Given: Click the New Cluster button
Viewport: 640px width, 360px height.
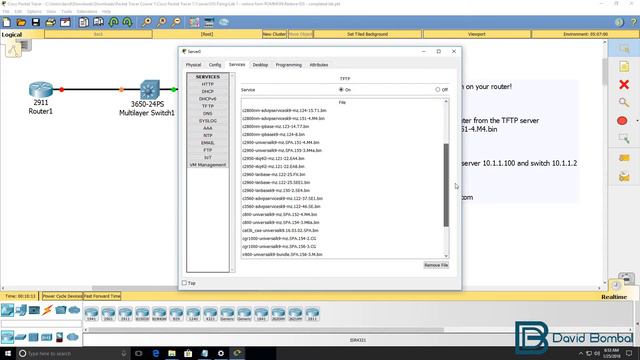Looking at the screenshot, I should (x=274, y=34).
